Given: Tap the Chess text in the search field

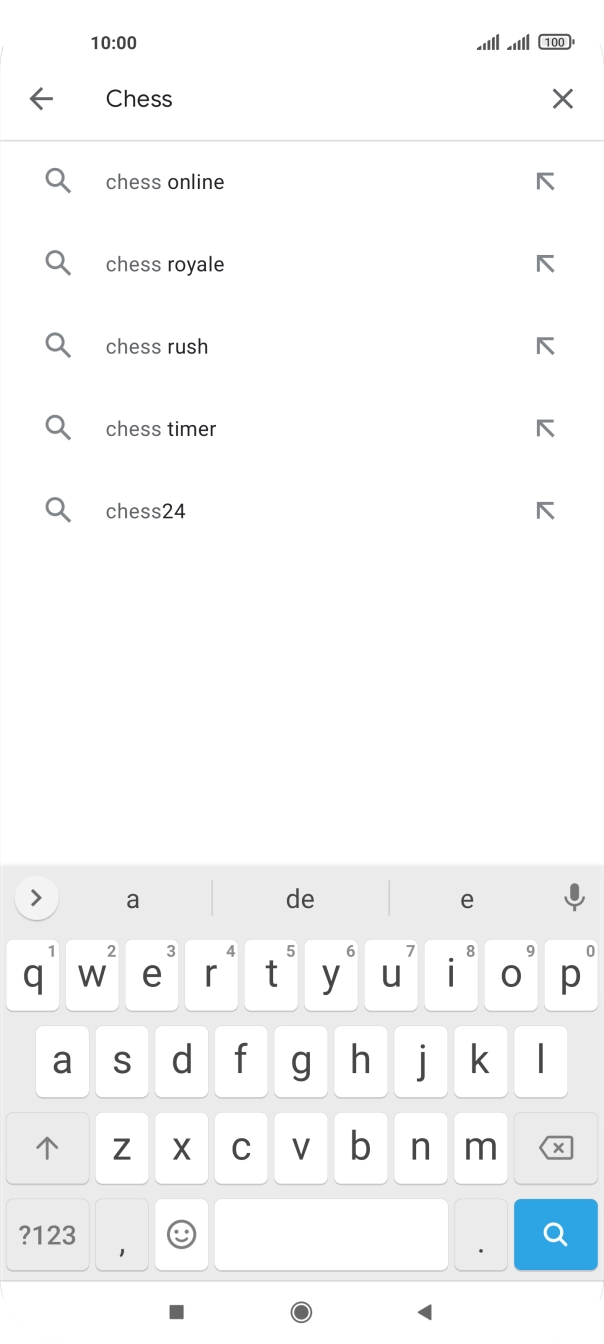Looking at the screenshot, I should pos(139,98).
